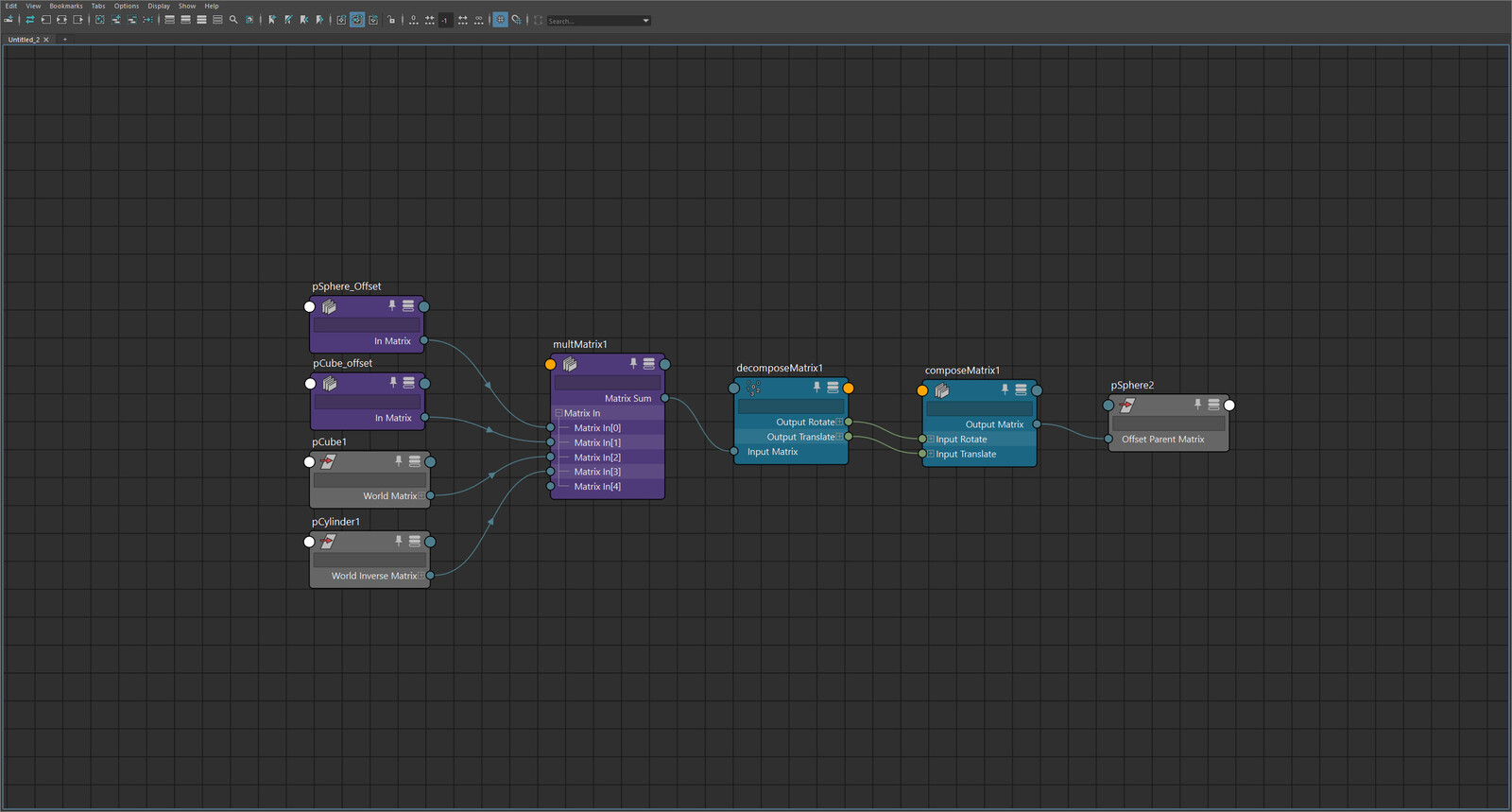
Task: Click the transform icon on pSphere2 node
Action: coord(1127,406)
